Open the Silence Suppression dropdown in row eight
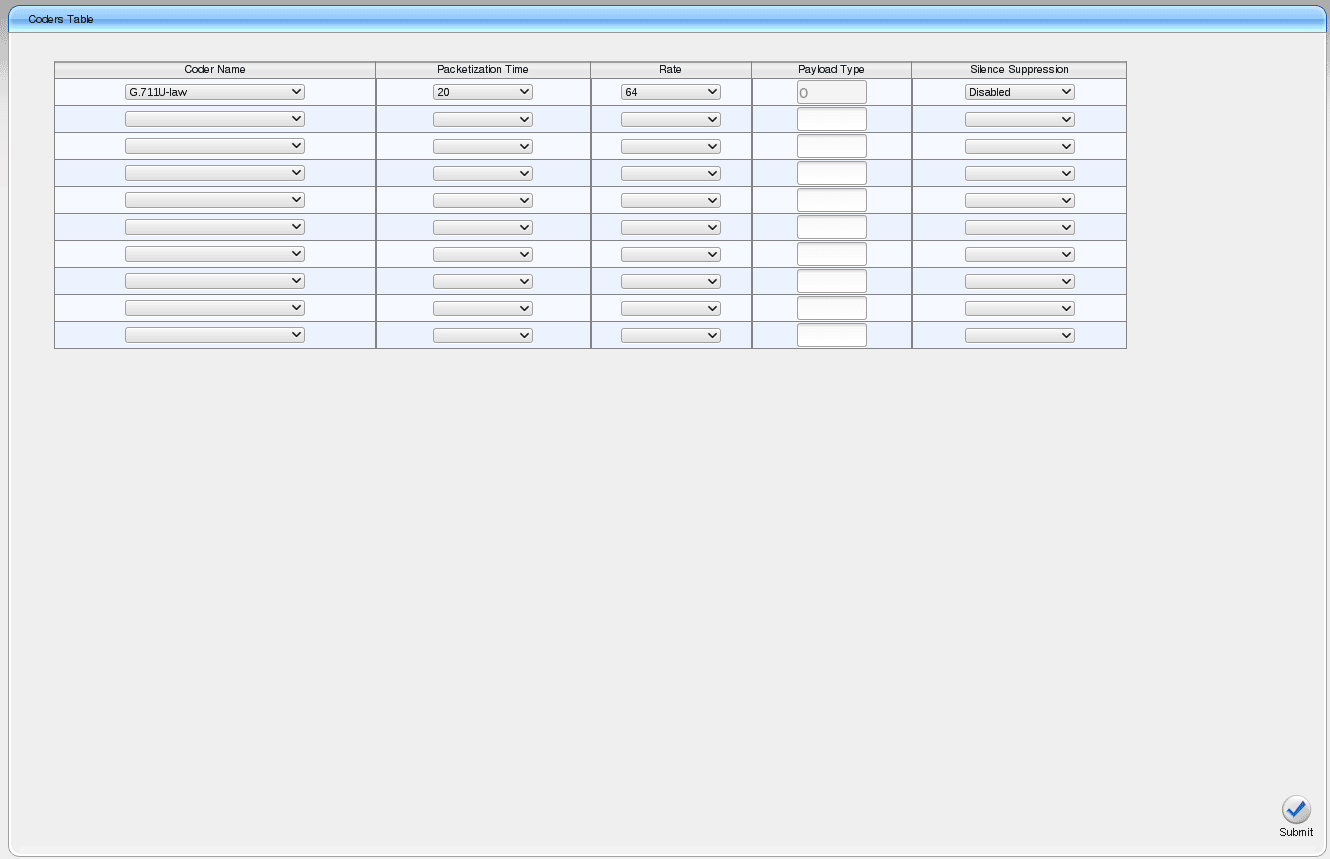This screenshot has width=1330, height=859. (x=1020, y=281)
